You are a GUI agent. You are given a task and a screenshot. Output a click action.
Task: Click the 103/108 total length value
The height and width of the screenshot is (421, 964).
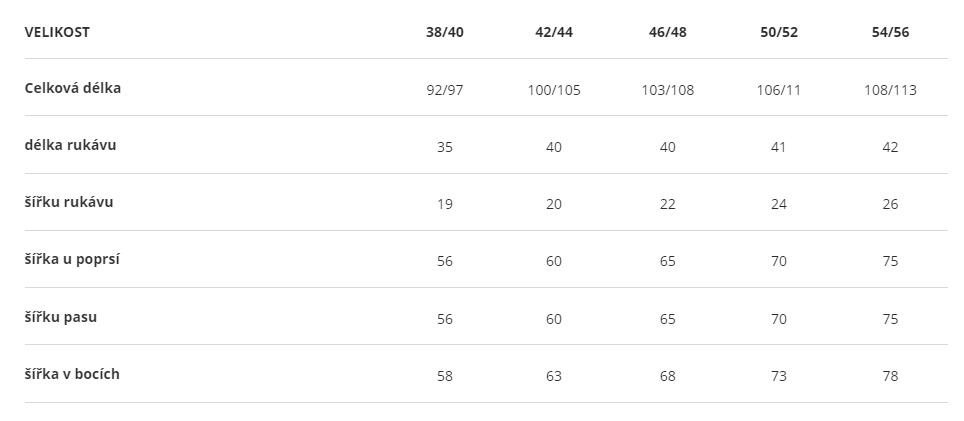(668, 90)
